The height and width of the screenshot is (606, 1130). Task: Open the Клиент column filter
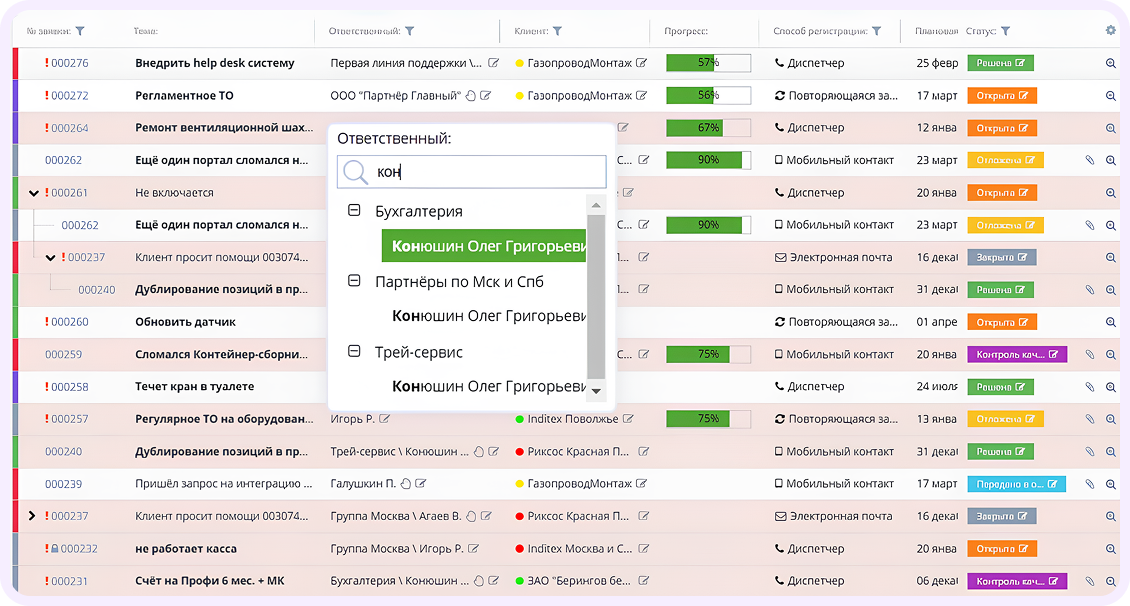point(557,31)
